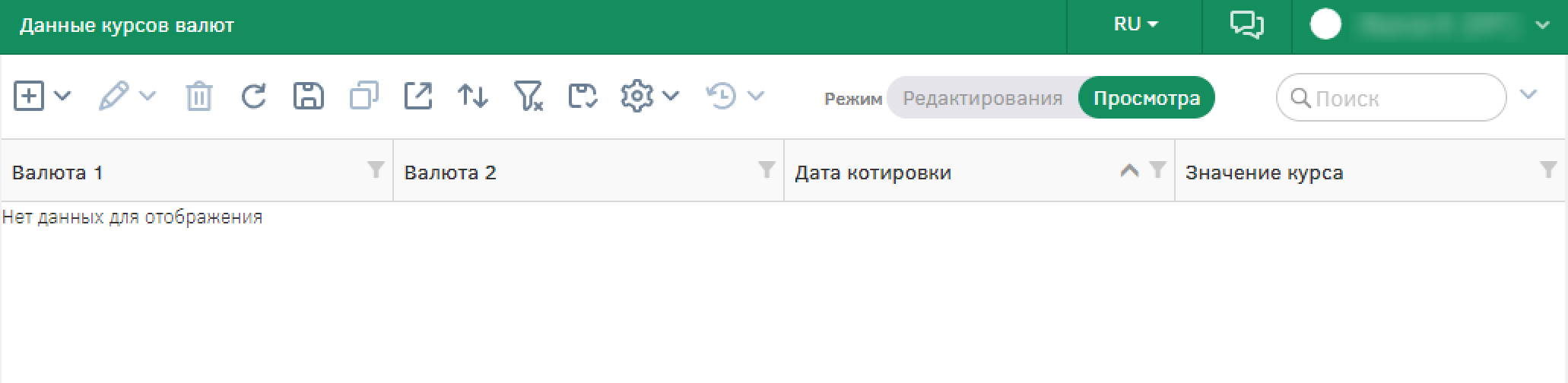
Task: Open the chat messages icon
Action: (1246, 25)
